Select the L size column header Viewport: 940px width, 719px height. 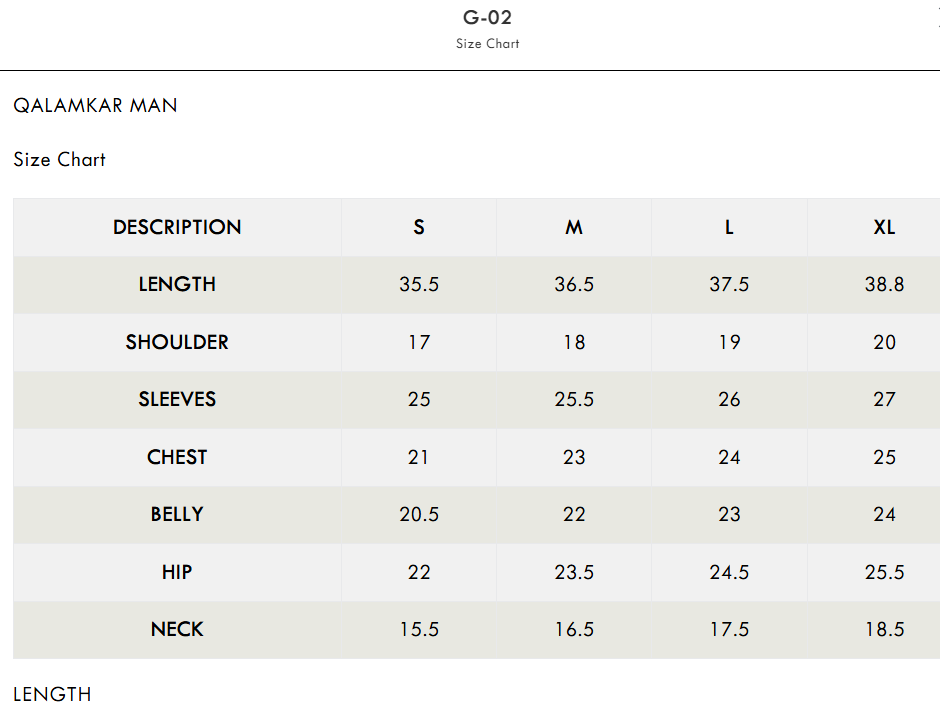coord(729,227)
